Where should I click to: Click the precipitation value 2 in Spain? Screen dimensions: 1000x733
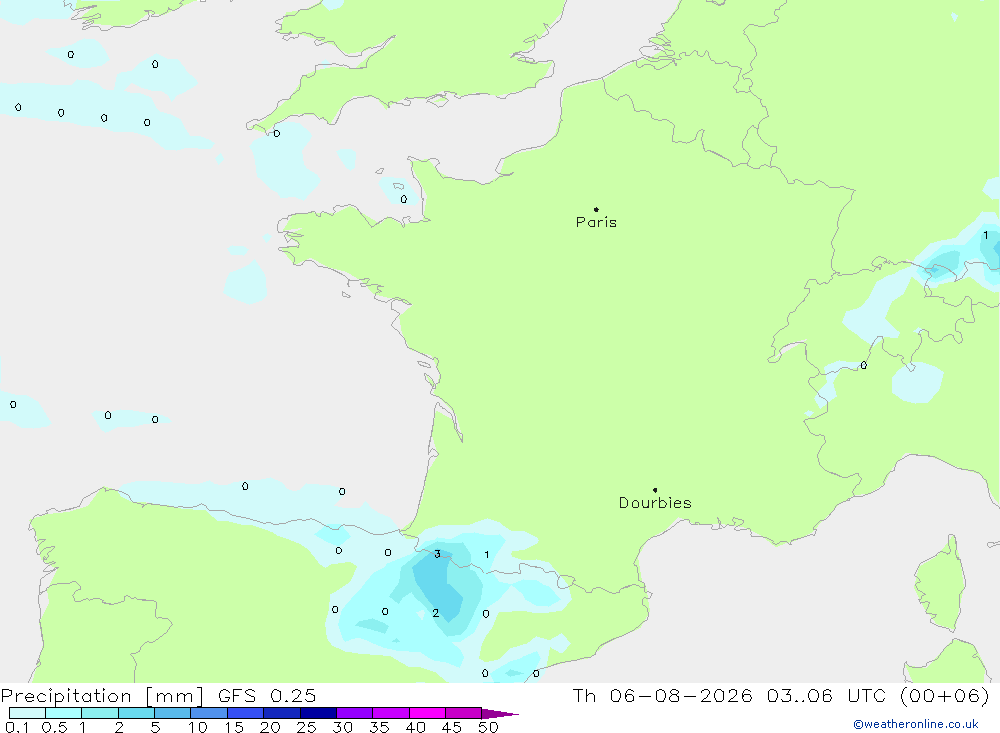pyautogui.click(x=436, y=613)
